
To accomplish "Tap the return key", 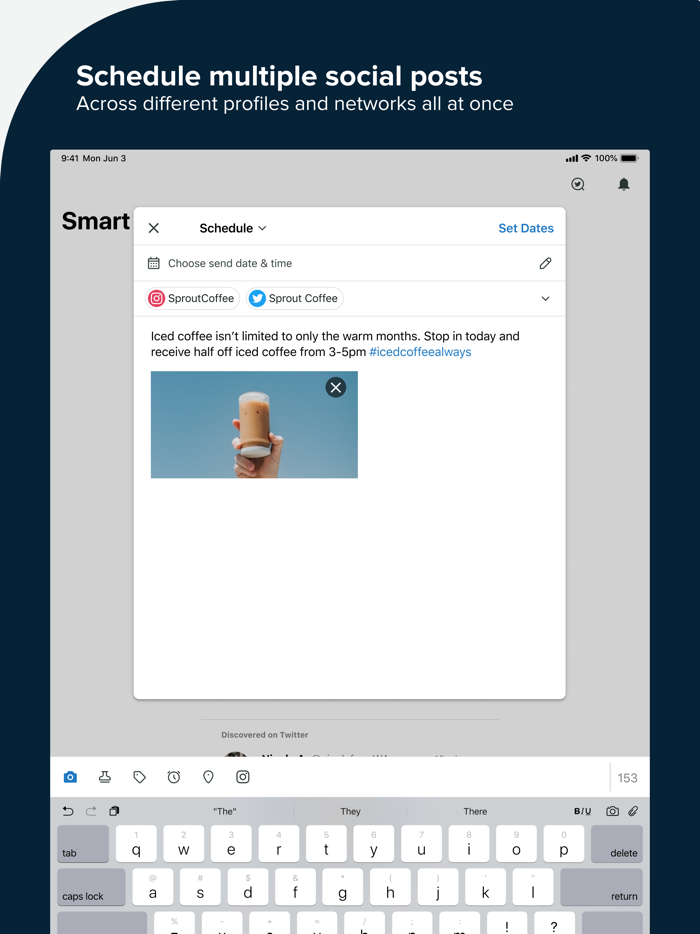I will (602, 888).
